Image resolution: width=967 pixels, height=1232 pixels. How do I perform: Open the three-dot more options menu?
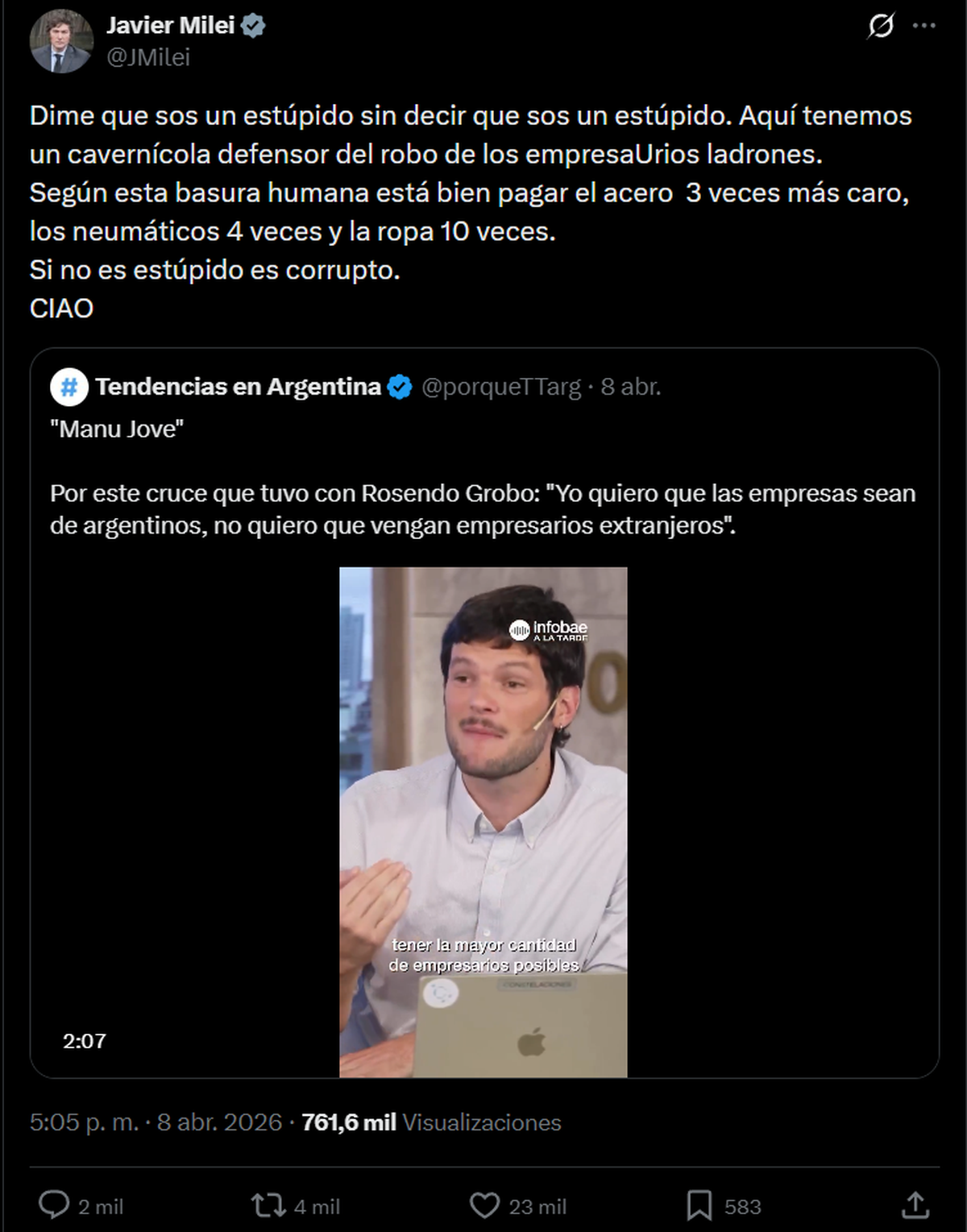(923, 26)
